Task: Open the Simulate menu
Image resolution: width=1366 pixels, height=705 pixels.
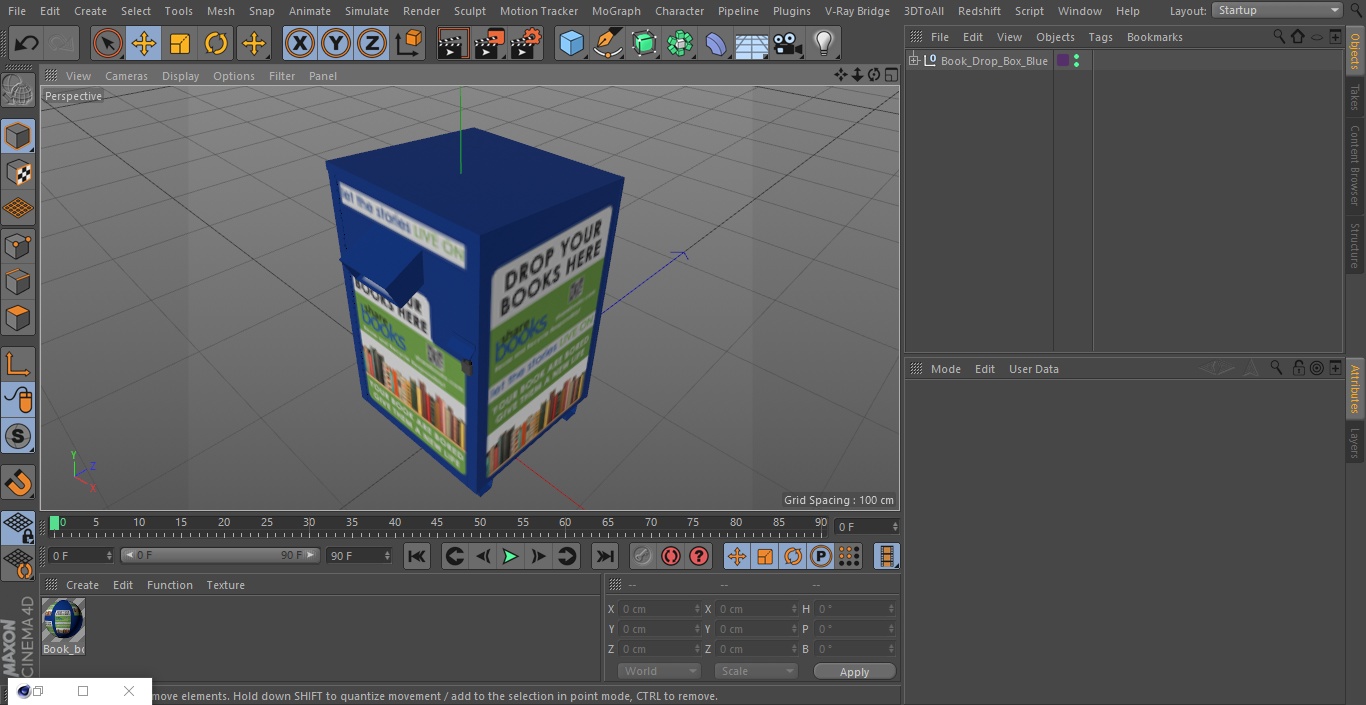Action: pos(367,11)
